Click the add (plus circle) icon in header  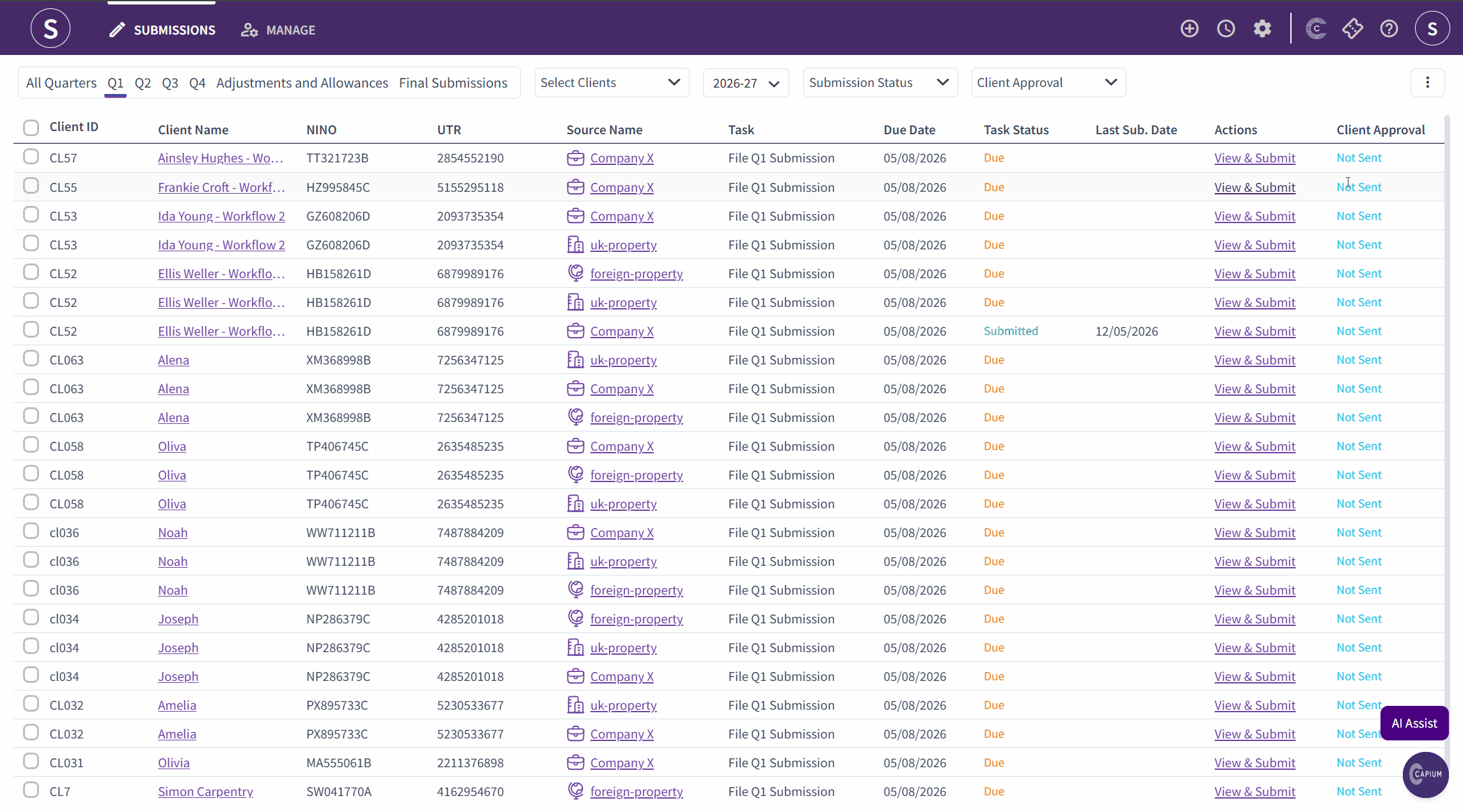(x=1189, y=29)
